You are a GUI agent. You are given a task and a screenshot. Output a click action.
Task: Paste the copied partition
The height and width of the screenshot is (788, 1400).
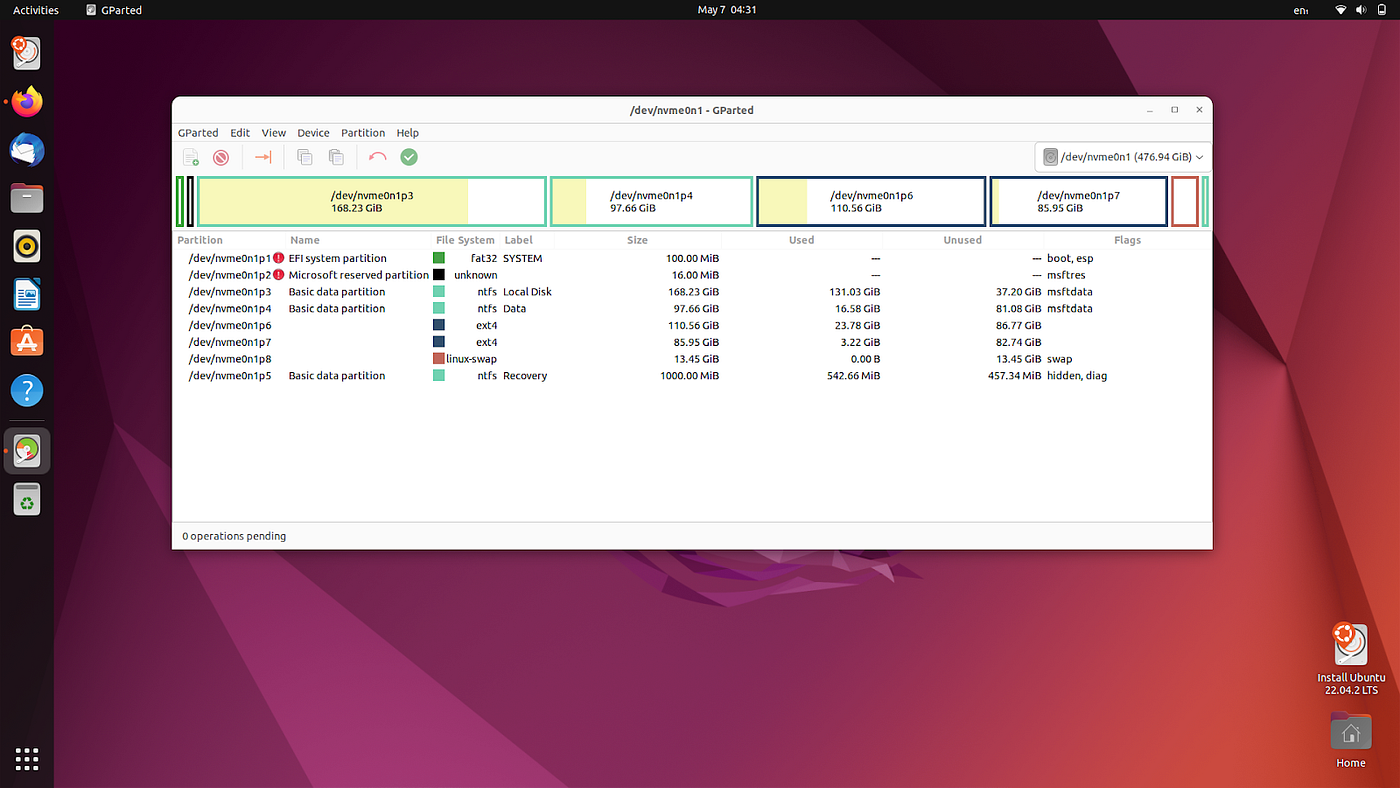[x=335, y=157]
